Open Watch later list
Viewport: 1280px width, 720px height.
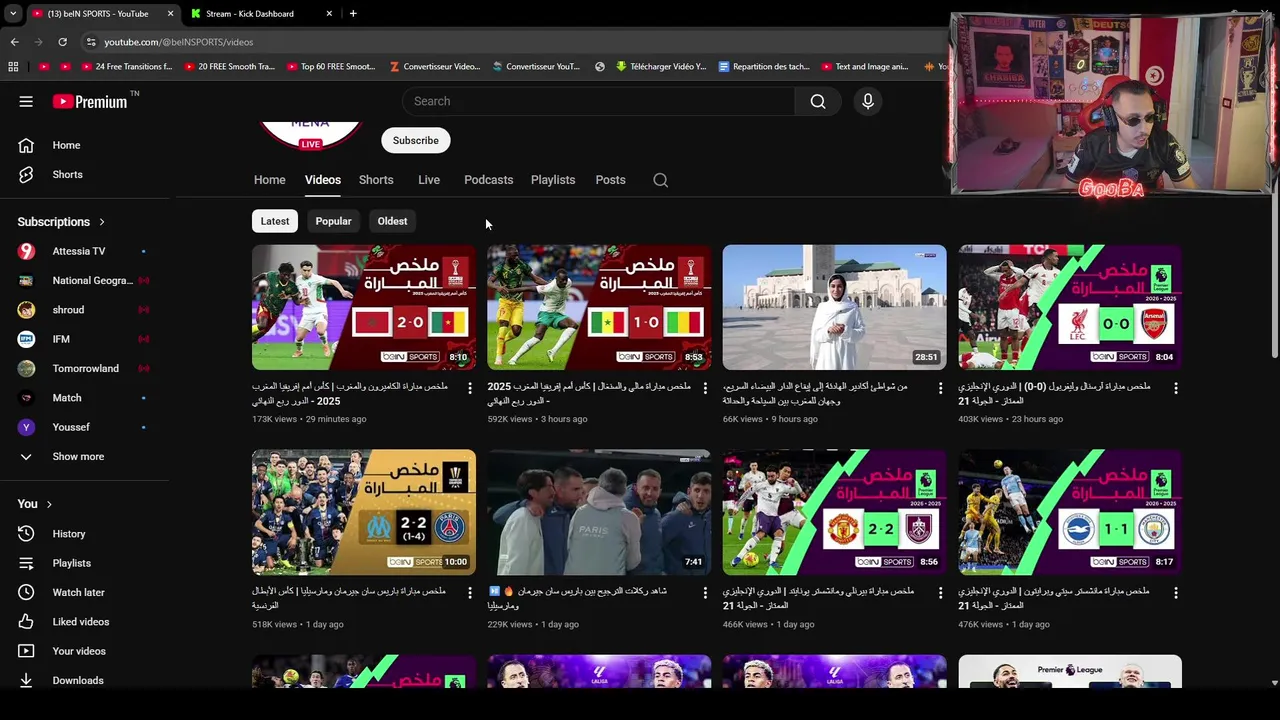(78, 592)
